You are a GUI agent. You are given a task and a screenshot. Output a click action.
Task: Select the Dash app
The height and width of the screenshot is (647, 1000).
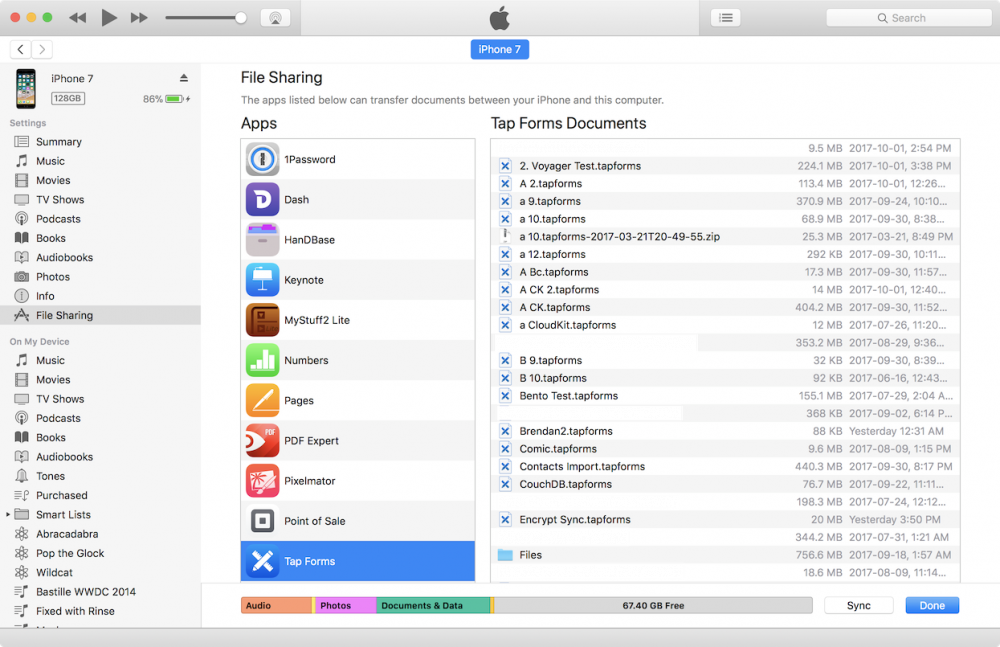coord(358,200)
